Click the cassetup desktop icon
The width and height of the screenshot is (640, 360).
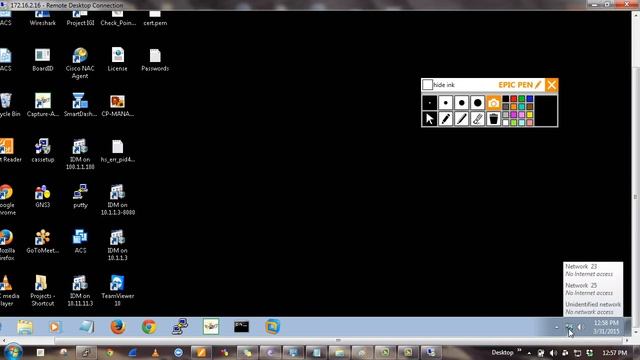pyautogui.click(x=42, y=151)
